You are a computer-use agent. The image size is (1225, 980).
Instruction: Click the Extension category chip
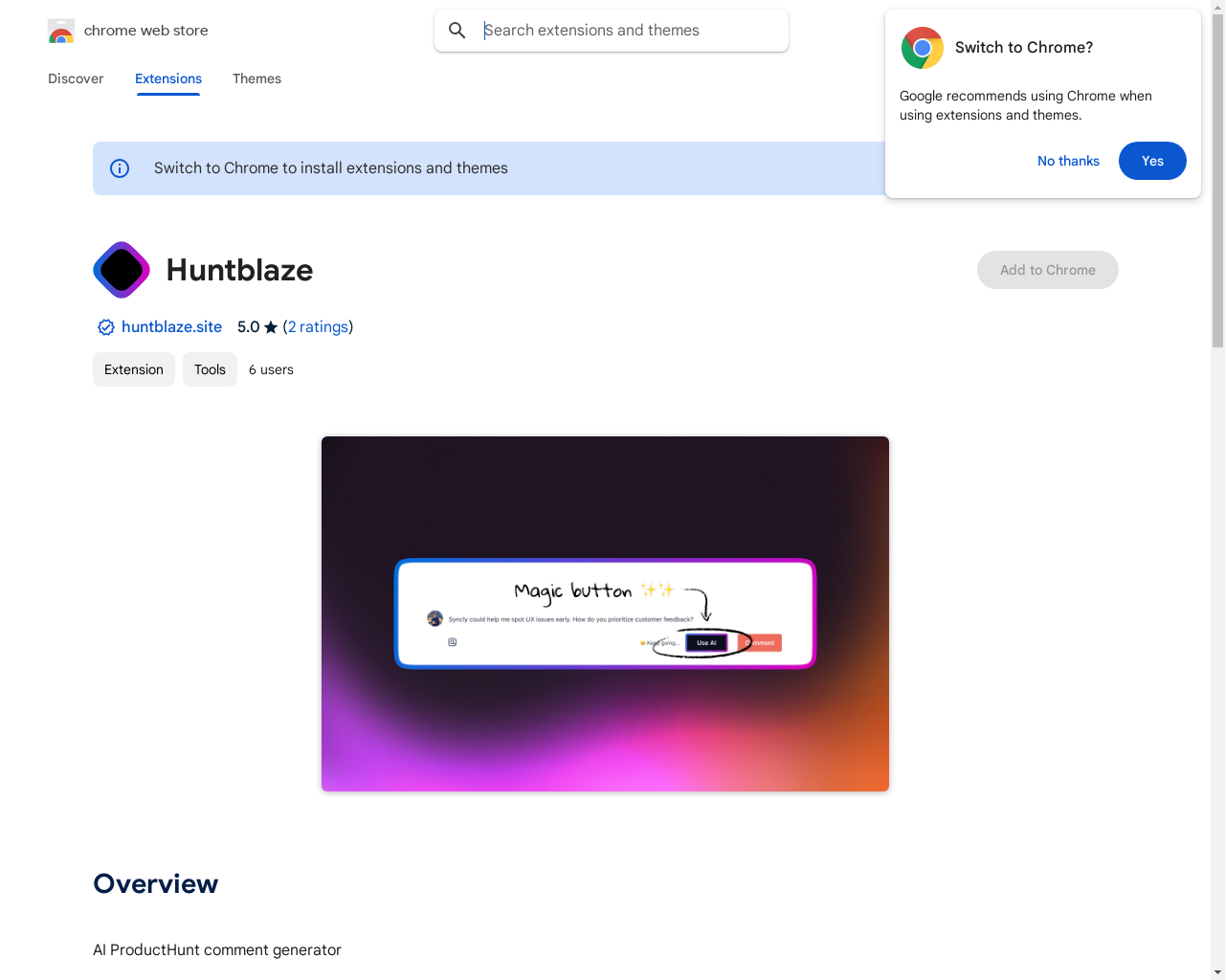point(134,369)
